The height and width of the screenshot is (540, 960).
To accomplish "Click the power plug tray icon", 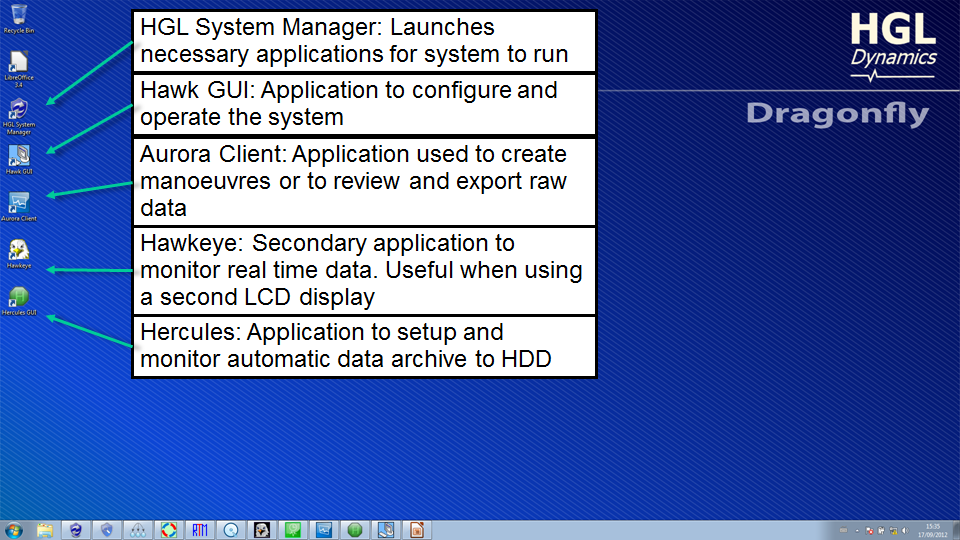I will [x=881, y=531].
